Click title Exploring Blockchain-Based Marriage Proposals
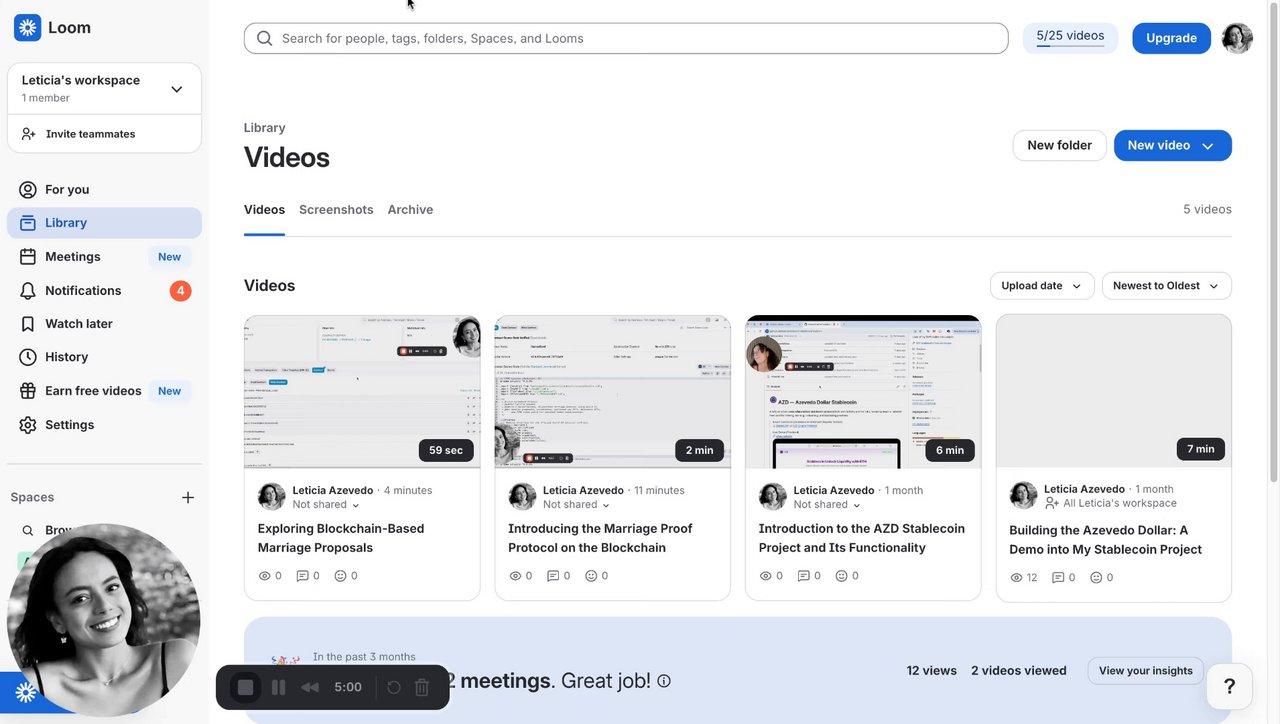This screenshot has height=724, width=1280. [x=341, y=538]
